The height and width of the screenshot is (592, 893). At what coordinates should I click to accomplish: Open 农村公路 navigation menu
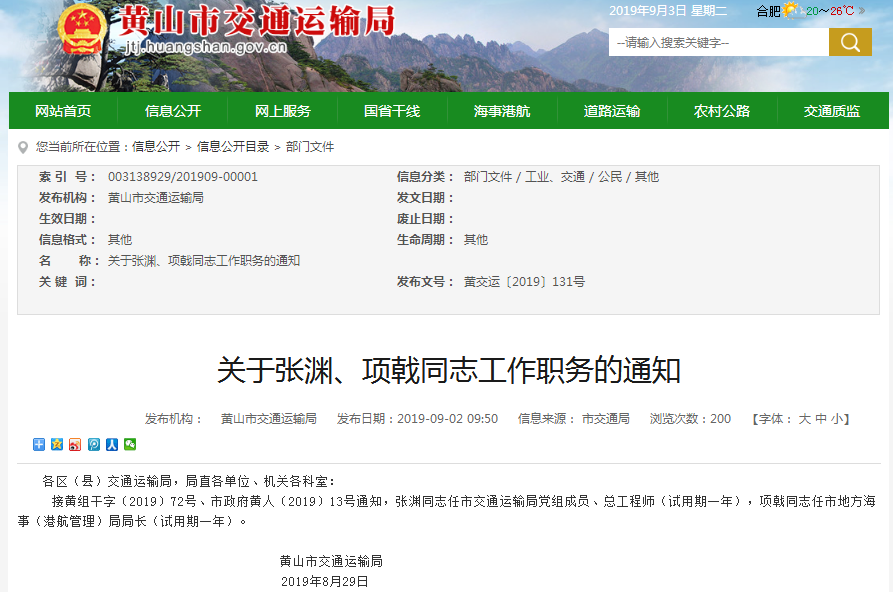point(722,111)
